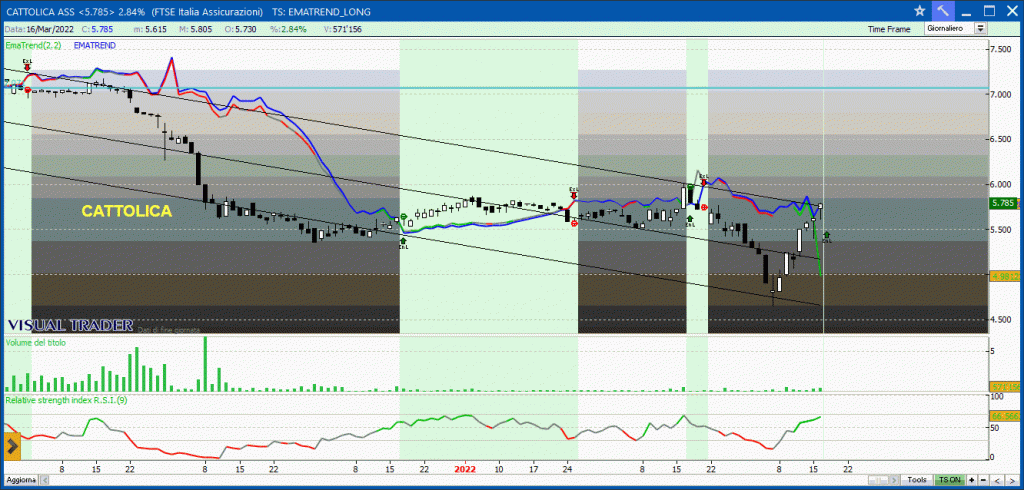
Task: Toggle the TS ON button
Action: tap(950, 480)
